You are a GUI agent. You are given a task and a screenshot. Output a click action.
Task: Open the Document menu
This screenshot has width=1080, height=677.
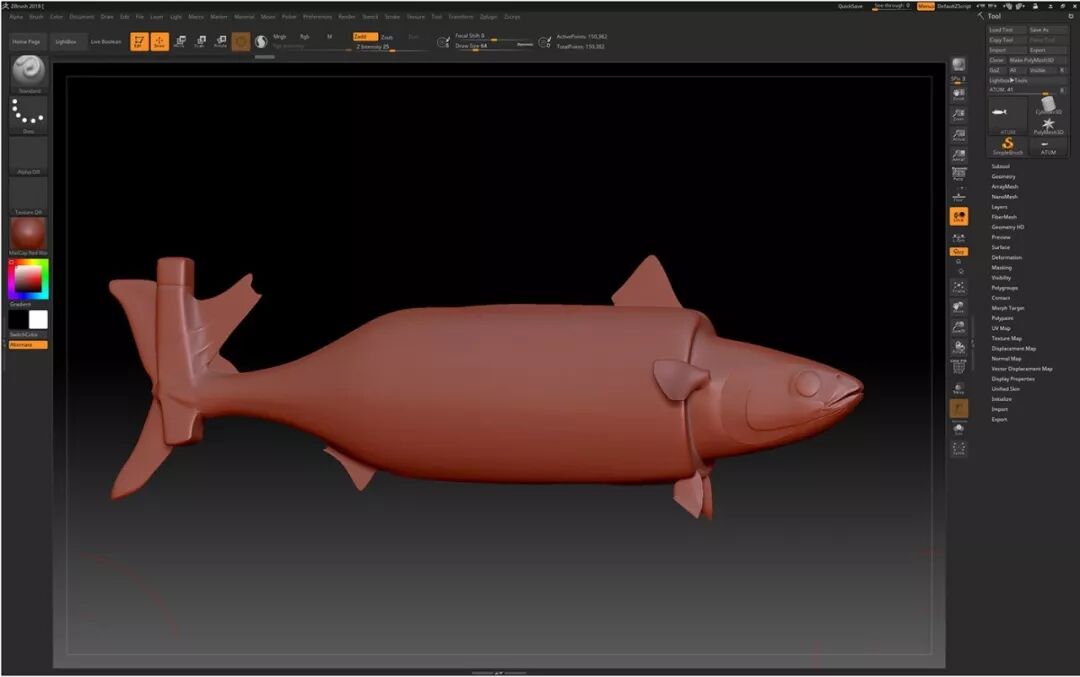pos(81,17)
